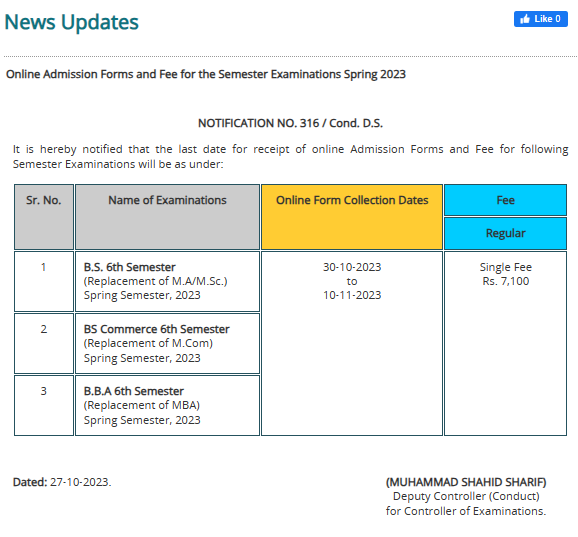The image size is (578, 537).
Task: Click serial number 3 cell
Action: 44,405
